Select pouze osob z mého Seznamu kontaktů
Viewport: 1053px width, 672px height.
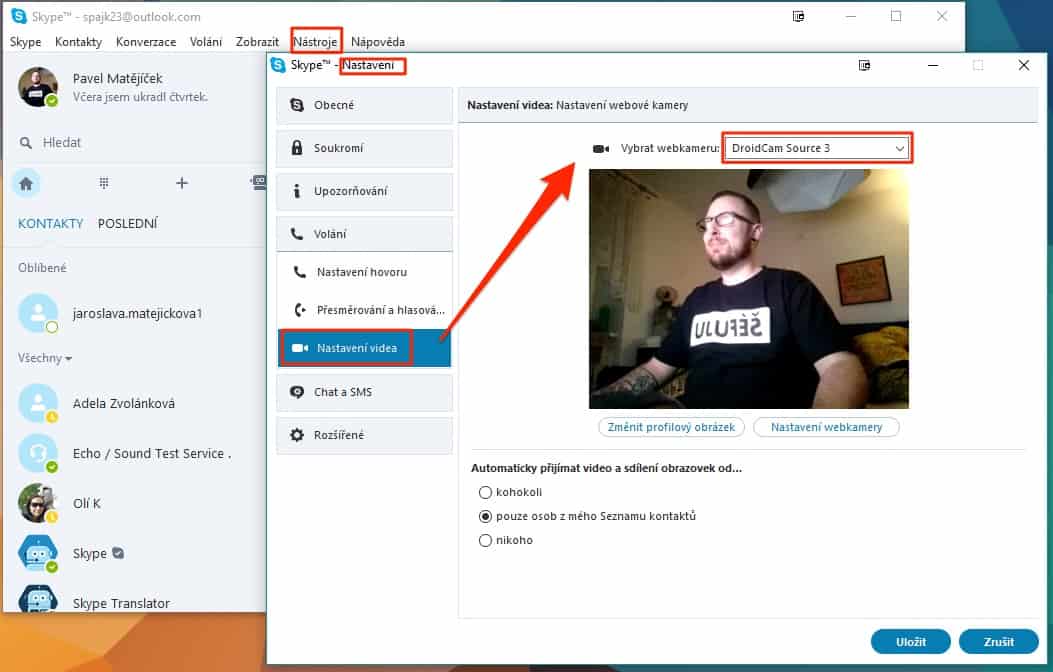(x=486, y=516)
